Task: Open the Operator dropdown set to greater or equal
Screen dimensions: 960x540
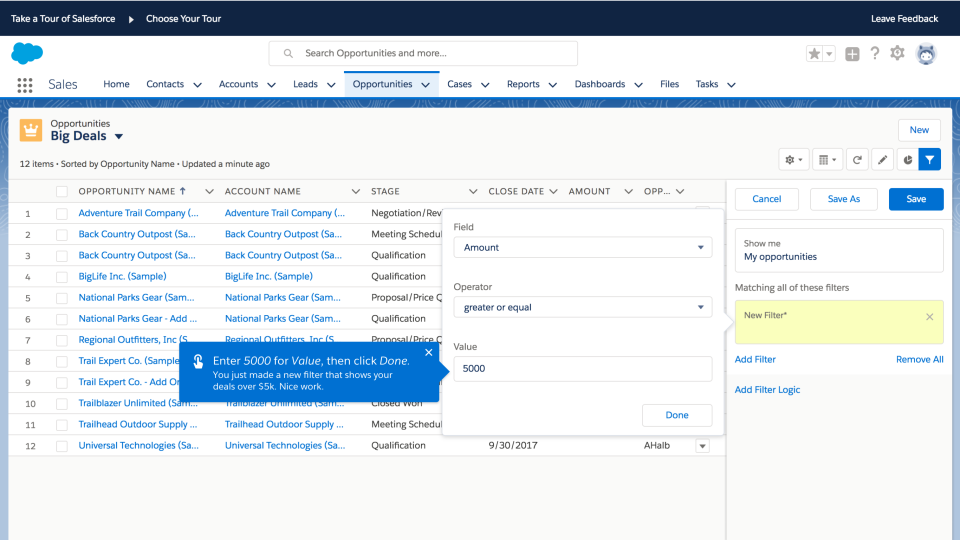Action: pos(582,307)
